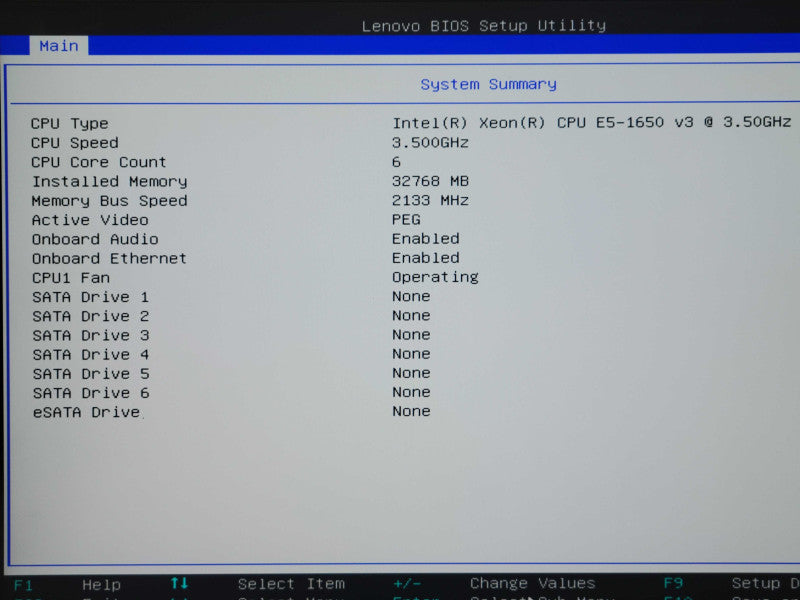Click the None value for SATA Drive 6
This screenshot has height=600, width=800.
[x=411, y=392]
